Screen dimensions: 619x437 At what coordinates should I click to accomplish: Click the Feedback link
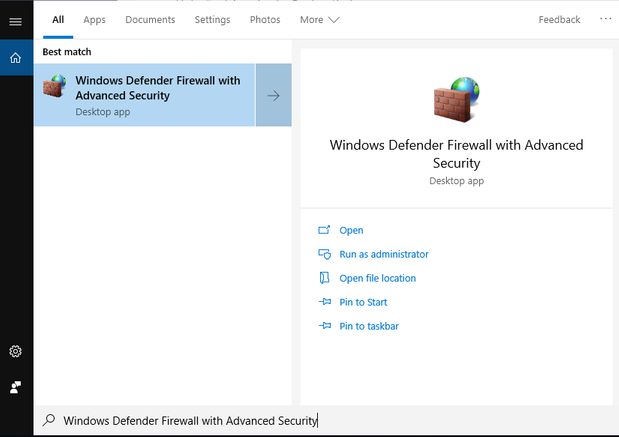559,20
